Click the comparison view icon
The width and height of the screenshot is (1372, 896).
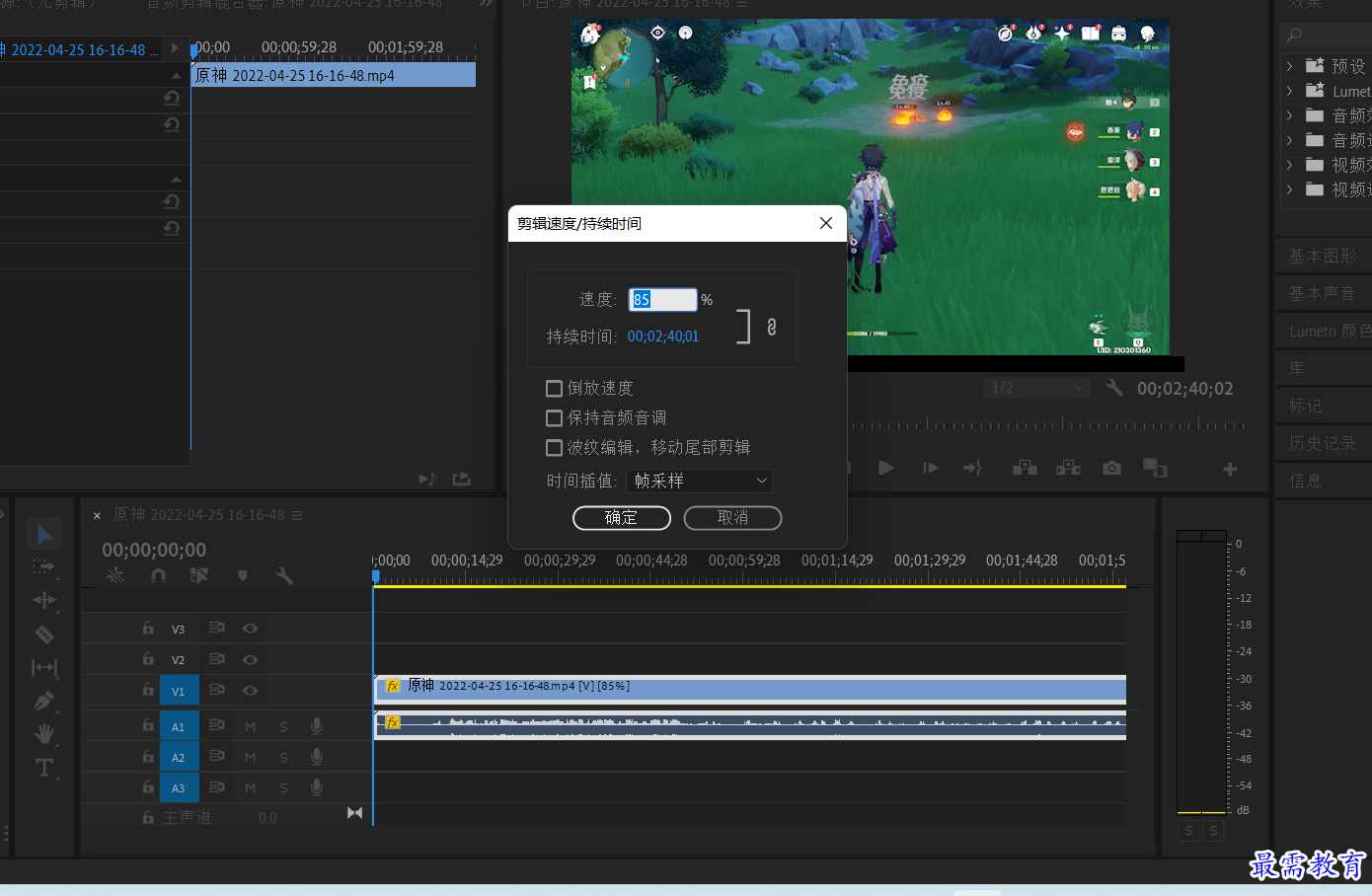coord(1155,468)
